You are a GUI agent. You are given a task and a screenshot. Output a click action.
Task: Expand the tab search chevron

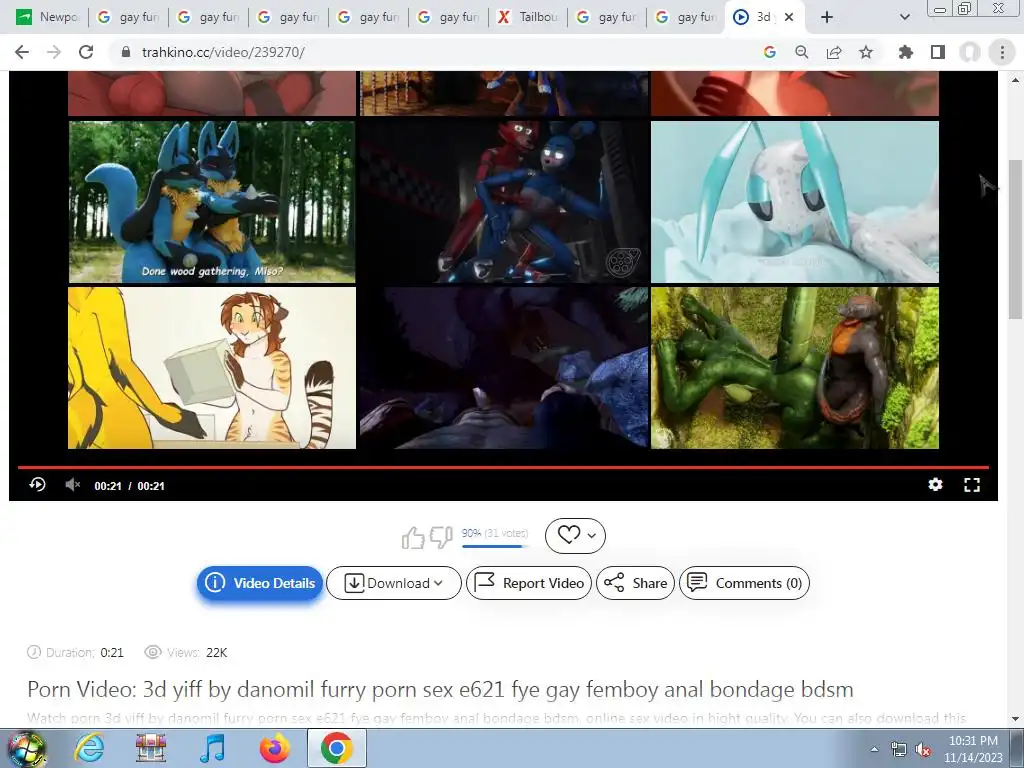tap(904, 17)
